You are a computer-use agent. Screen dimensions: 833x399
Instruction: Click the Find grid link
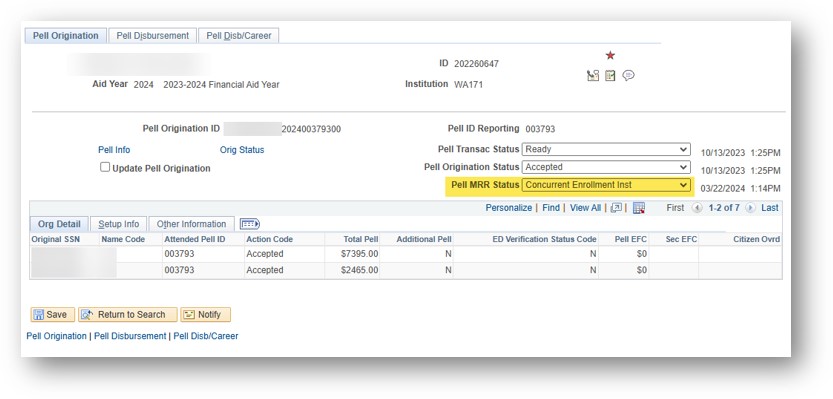pyautogui.click(x=551, y=208)
